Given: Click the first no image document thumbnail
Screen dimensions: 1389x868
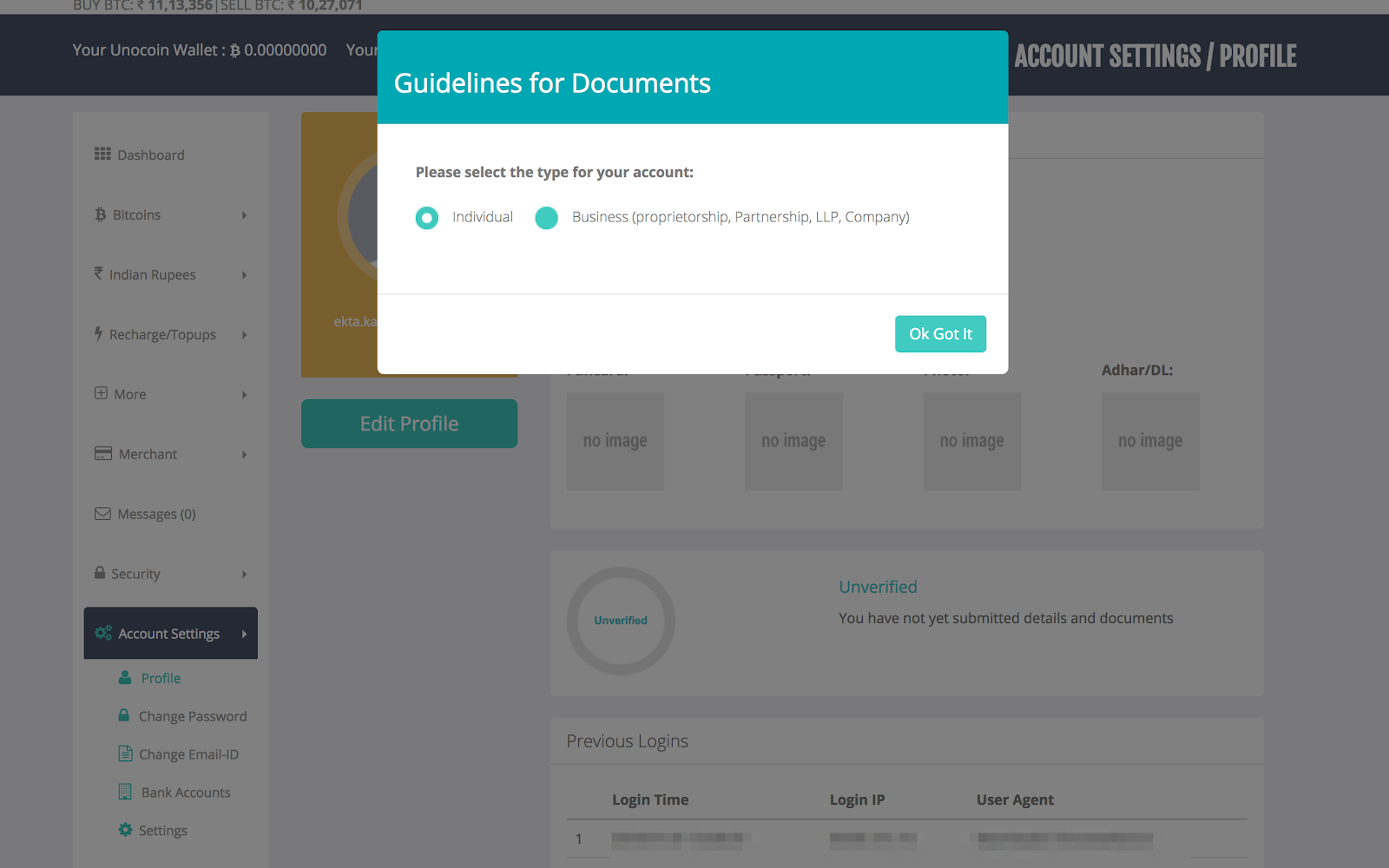Looking at the screenshot, I should tap(616, 442).
